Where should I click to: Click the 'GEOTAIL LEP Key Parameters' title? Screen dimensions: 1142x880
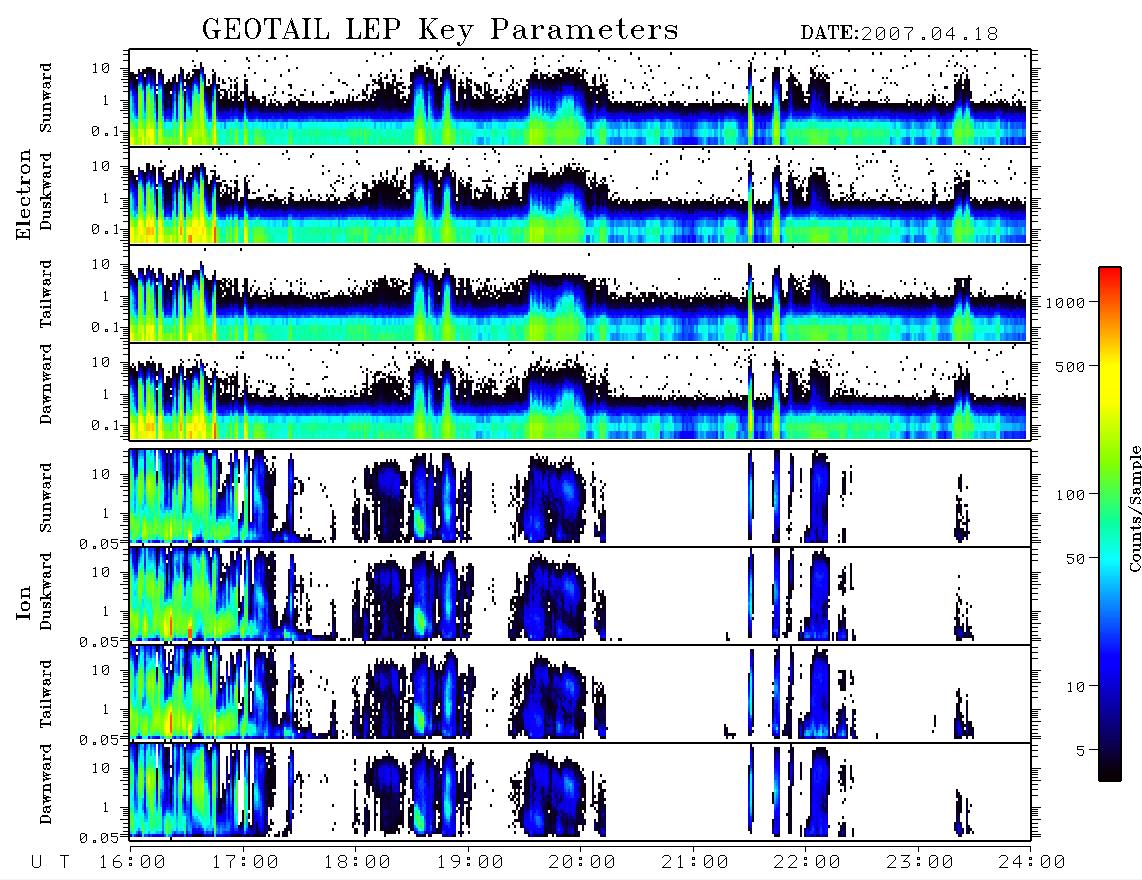(440, 30)
